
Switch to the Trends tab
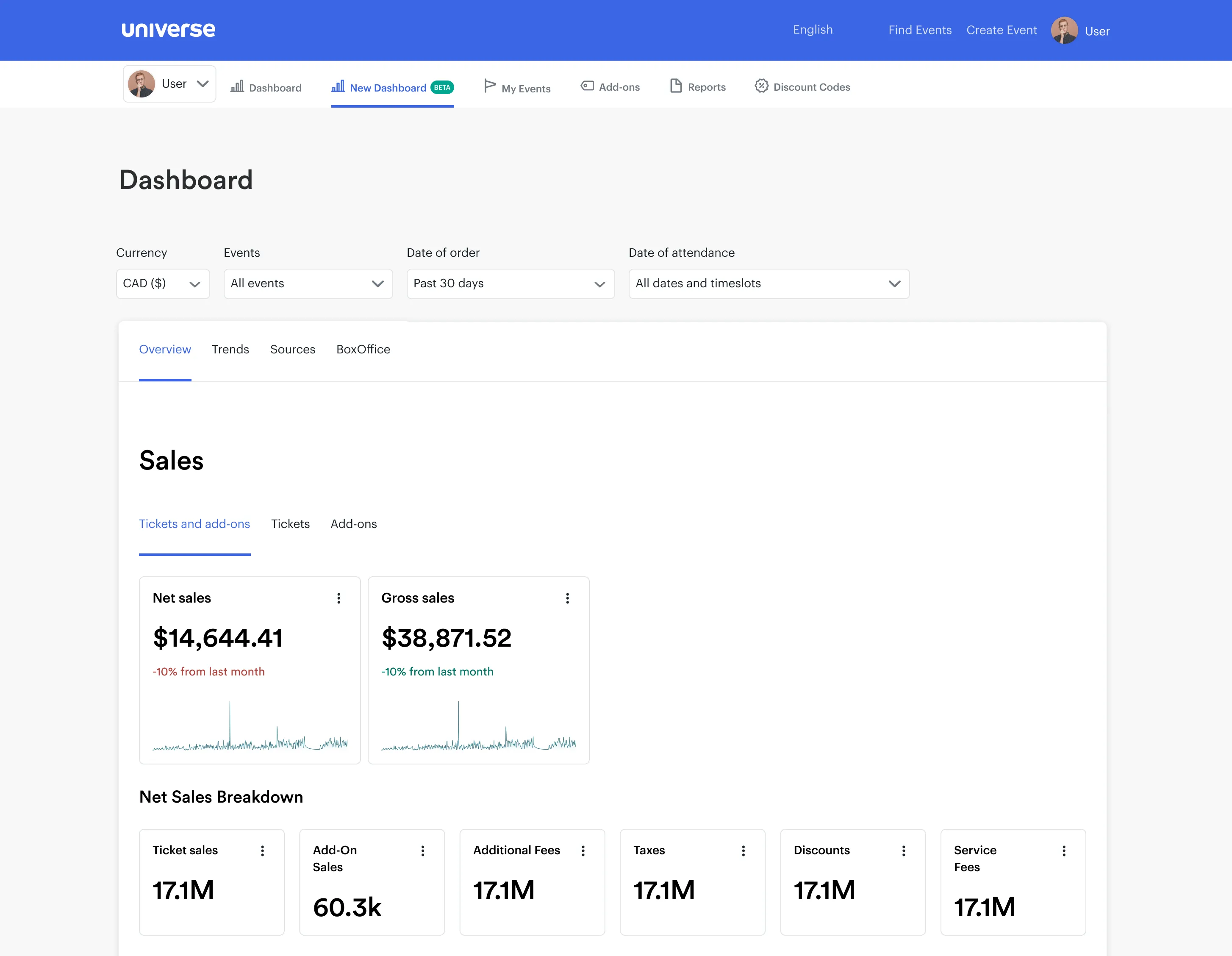[x=230, y=349]
